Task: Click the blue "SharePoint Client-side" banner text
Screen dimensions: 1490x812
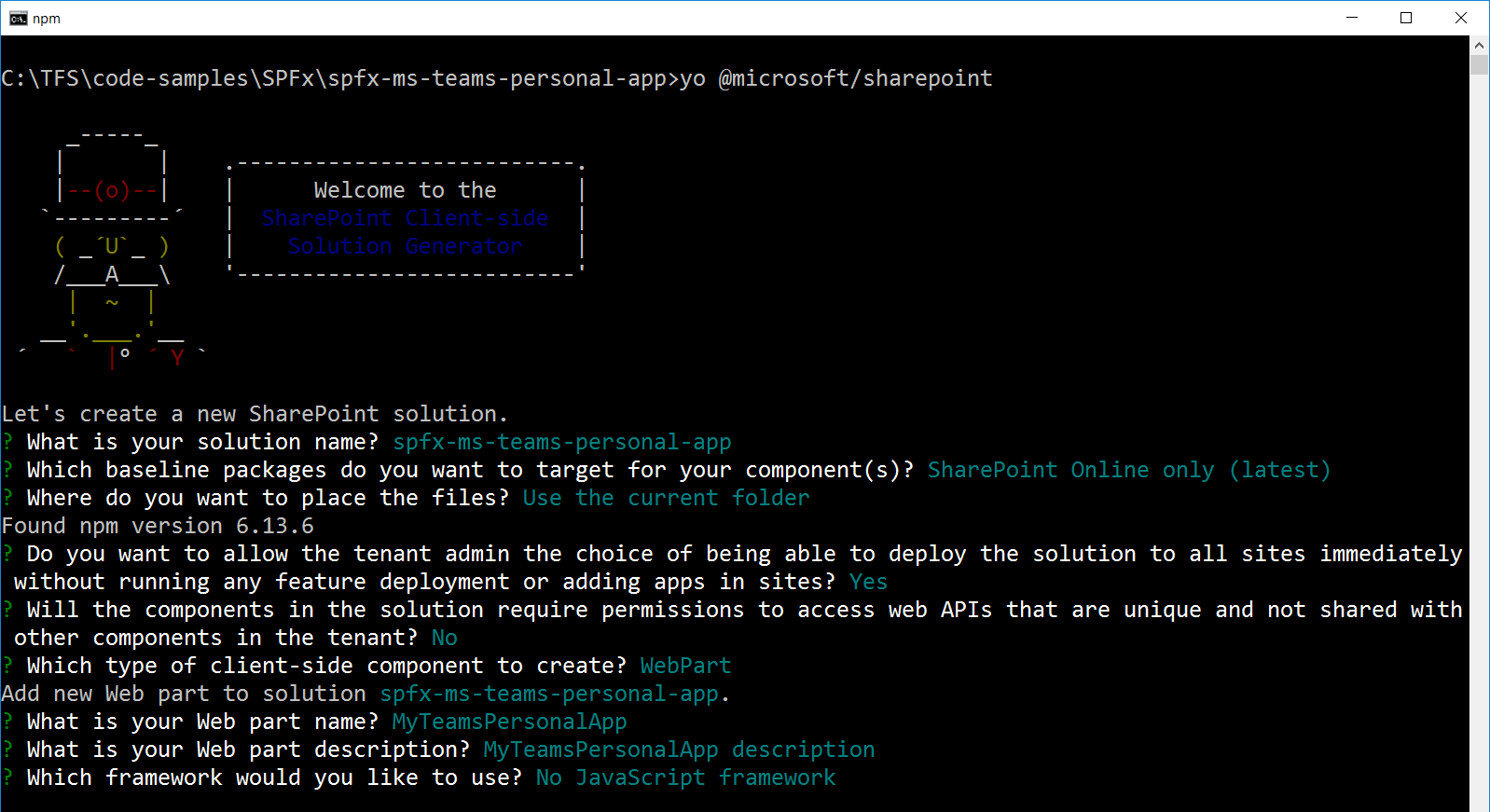Action: (405, 218)
